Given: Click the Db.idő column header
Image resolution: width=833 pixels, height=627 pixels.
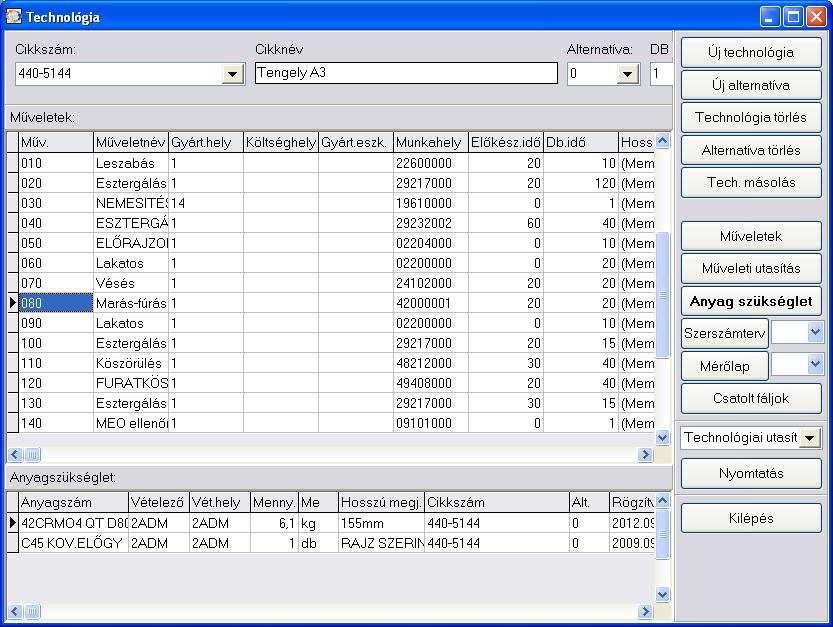Looking at the screenshot, I should point(581,142).
